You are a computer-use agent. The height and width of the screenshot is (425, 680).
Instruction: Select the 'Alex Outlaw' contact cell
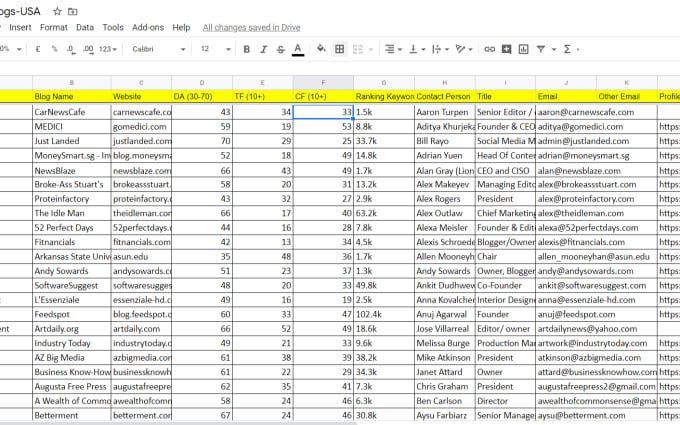tap(445, 213)
